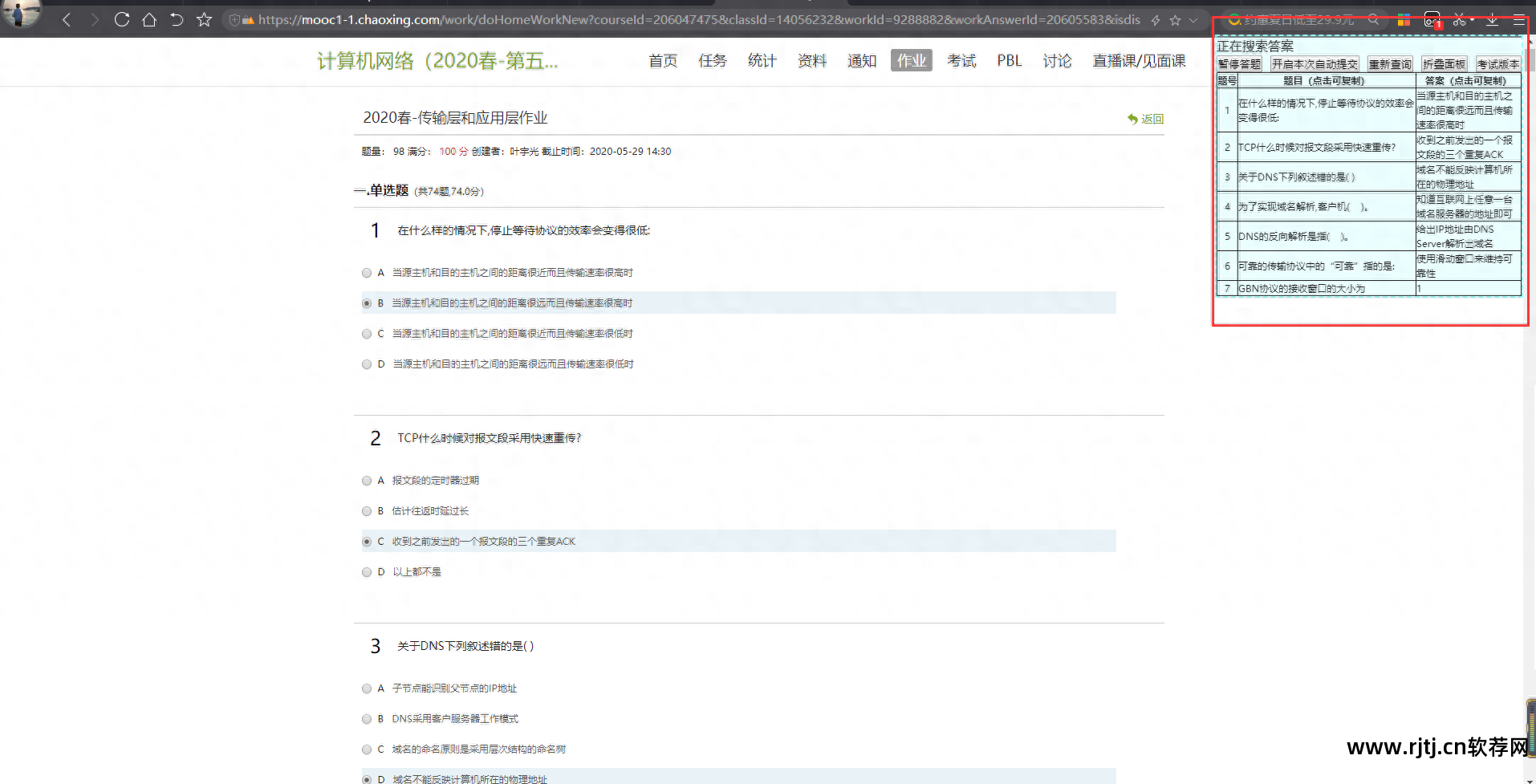The width and height of the screenshot is (1536, 784).
Task: Open the browser hamburger main menu
Action: coord(1518,20)
